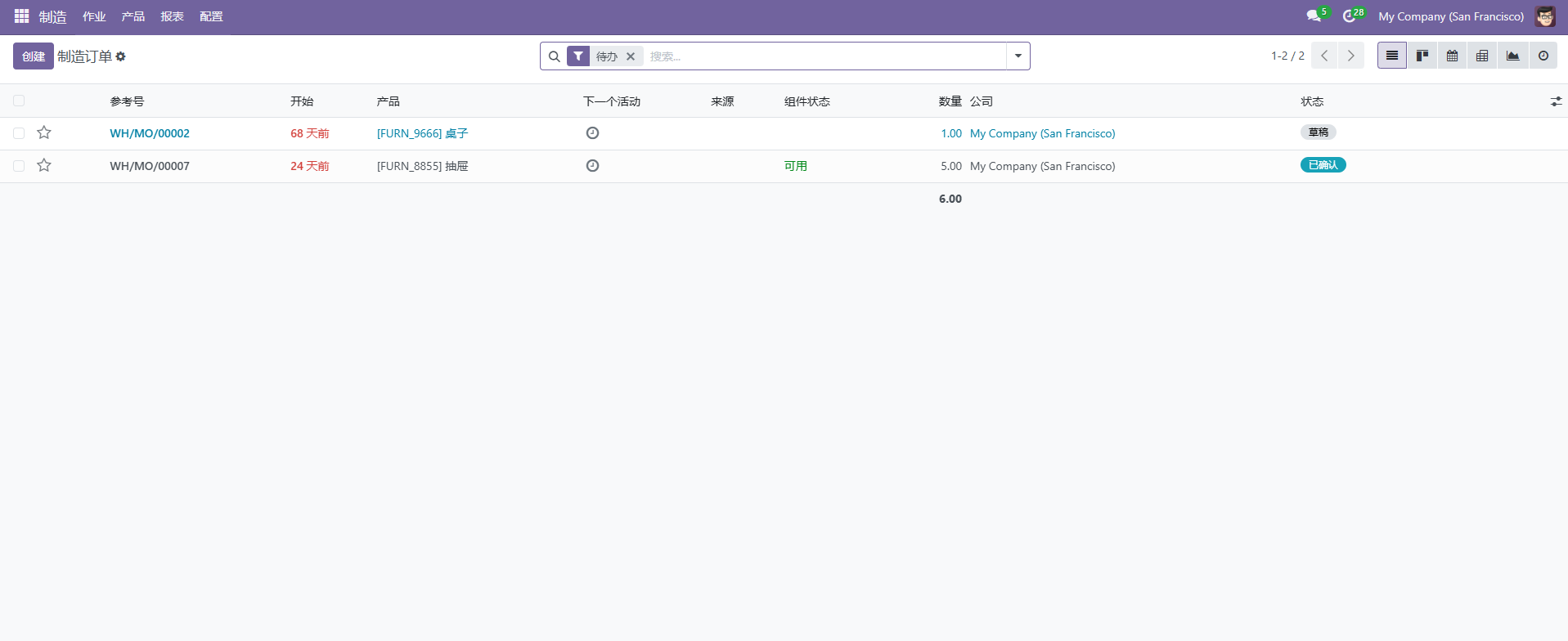1568x641 pixels.
Task: Expand search filter options dropdown arrow
Action: (x=1018, y=56)
